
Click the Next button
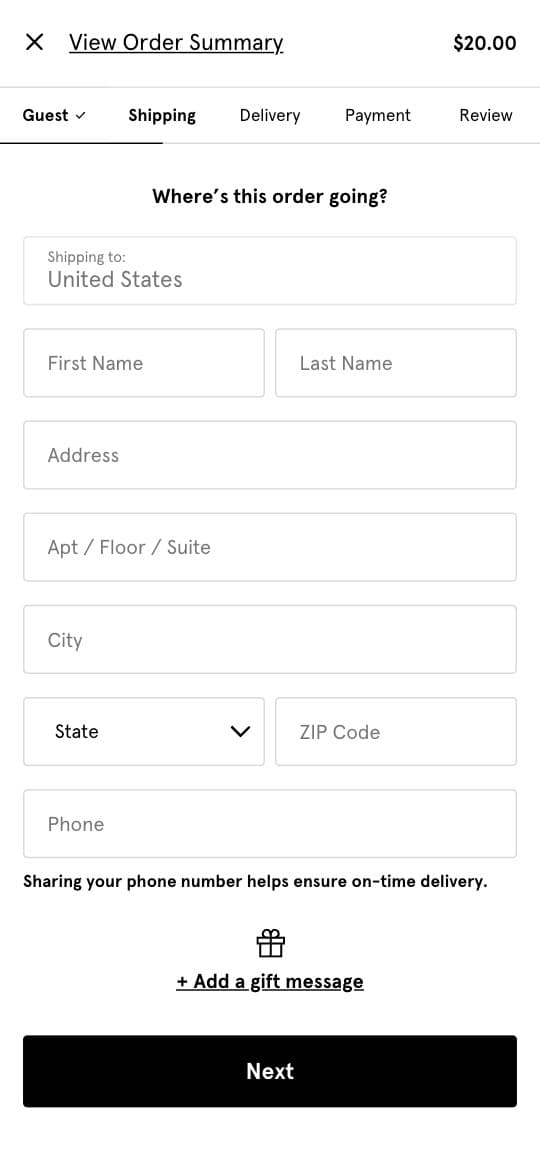coord(270,1071)
